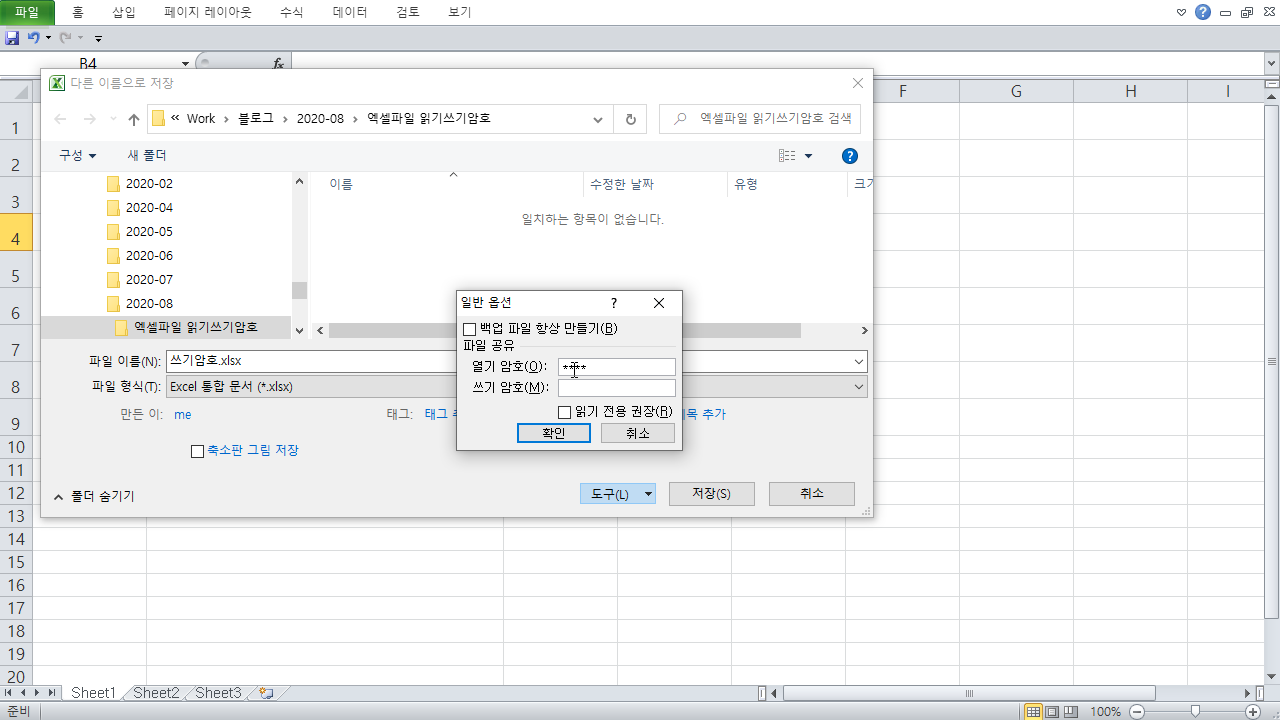Click the fx insert function icon

[x=278, y=63]
